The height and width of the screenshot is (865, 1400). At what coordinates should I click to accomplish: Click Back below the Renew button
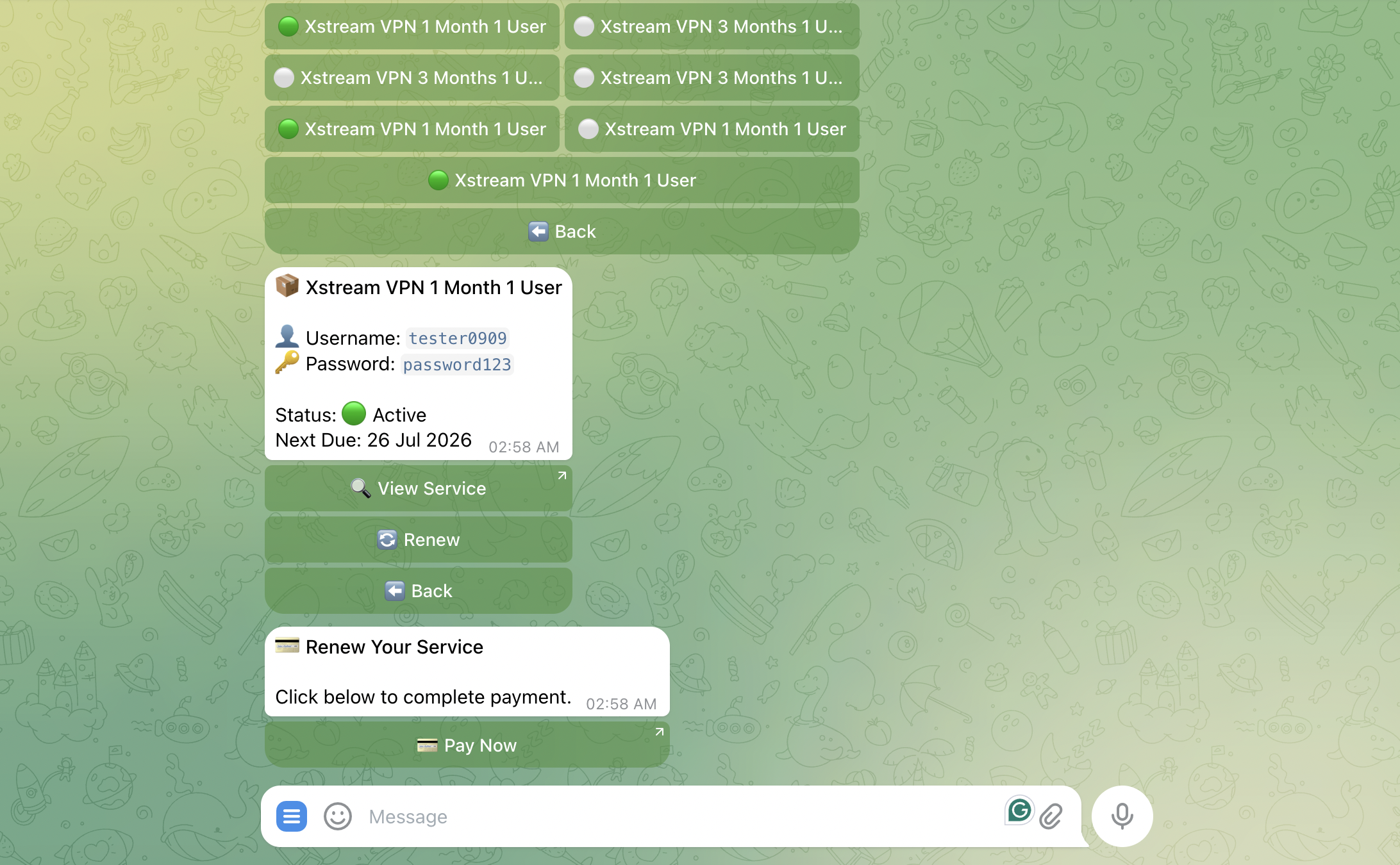(419, 591)
